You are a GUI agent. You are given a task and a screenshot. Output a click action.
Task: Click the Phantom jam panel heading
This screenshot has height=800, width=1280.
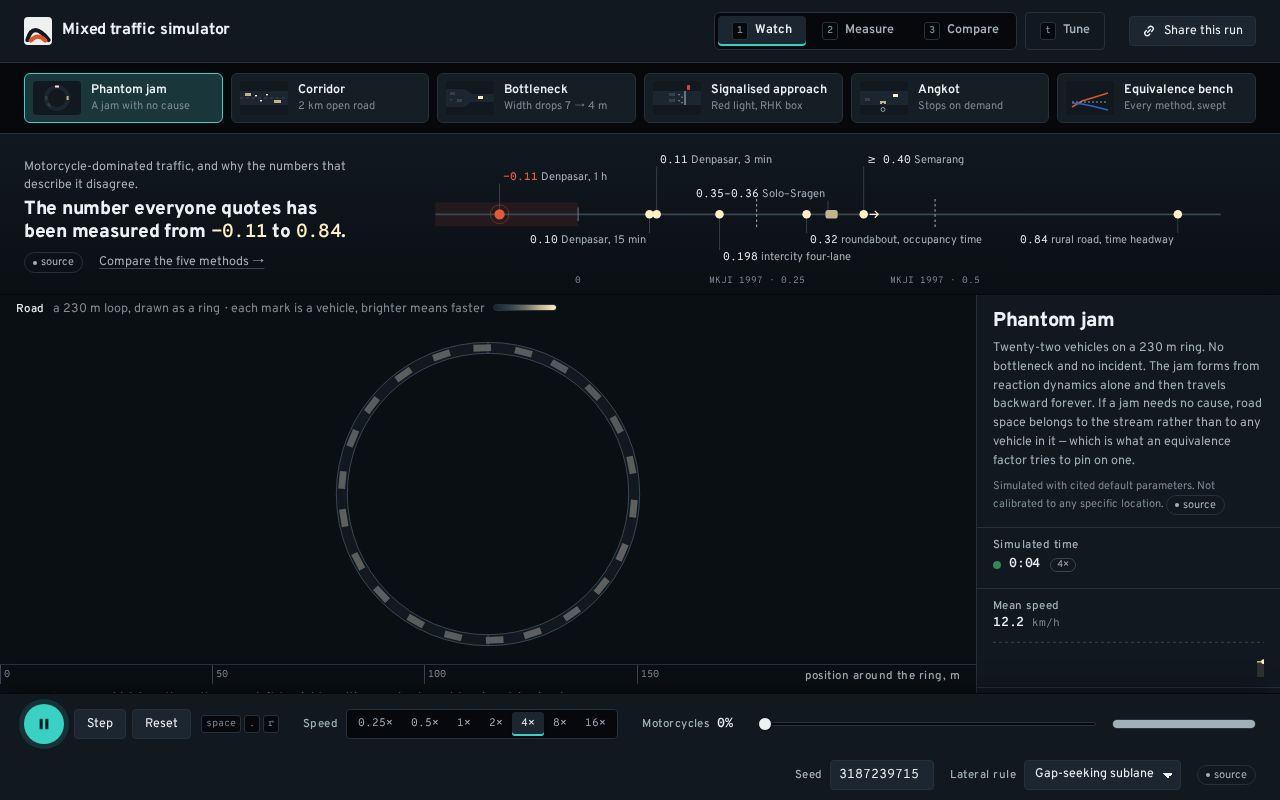click(x=1053, y=320)
